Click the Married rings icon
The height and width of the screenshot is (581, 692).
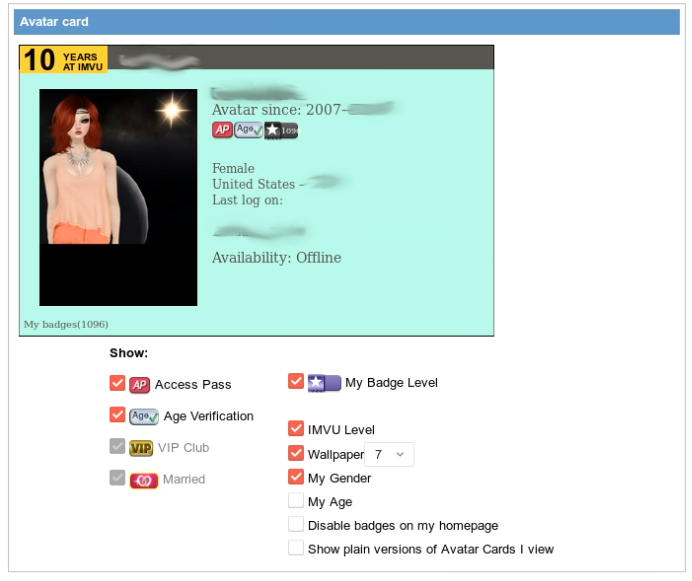click(x=144, y=480)
